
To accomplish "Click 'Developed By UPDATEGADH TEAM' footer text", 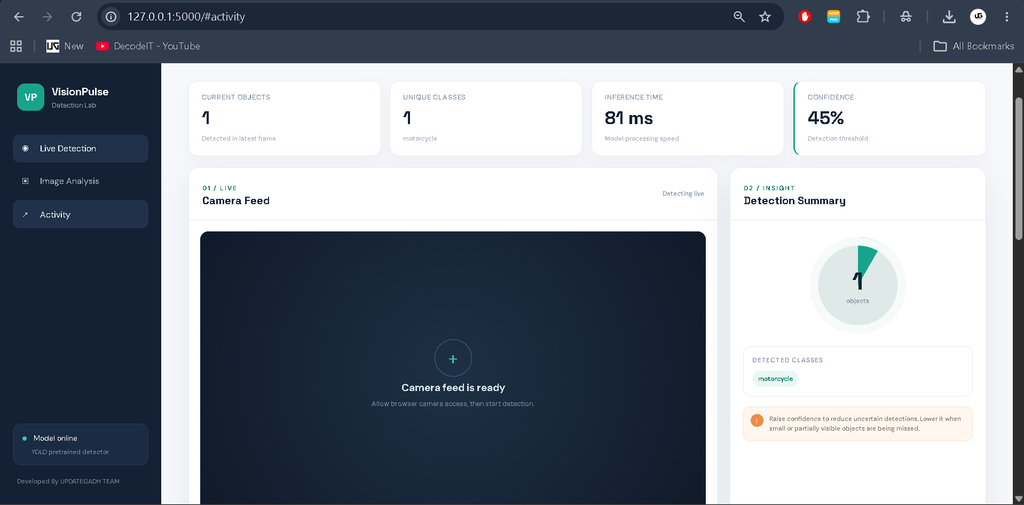I will tap(68, 481).
